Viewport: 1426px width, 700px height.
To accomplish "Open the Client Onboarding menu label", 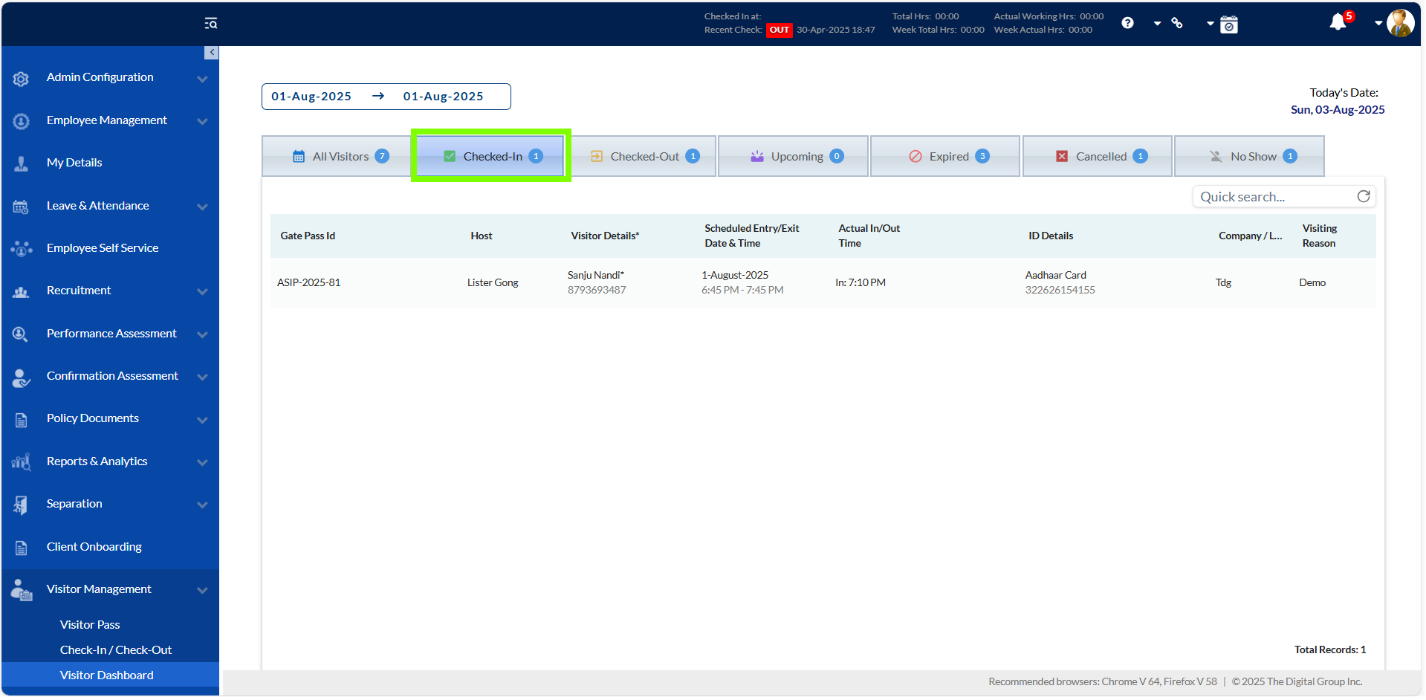I will tap(94, 547).
